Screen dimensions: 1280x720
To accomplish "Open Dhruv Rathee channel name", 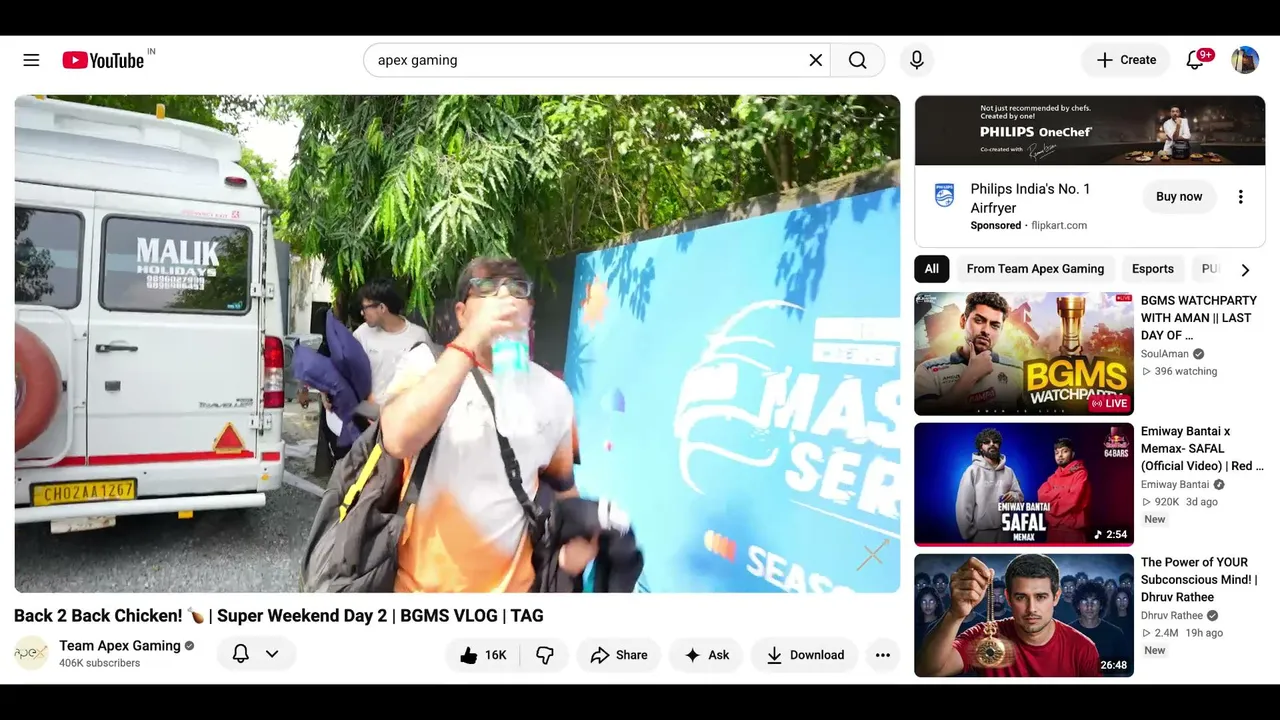I will 1172,616.
